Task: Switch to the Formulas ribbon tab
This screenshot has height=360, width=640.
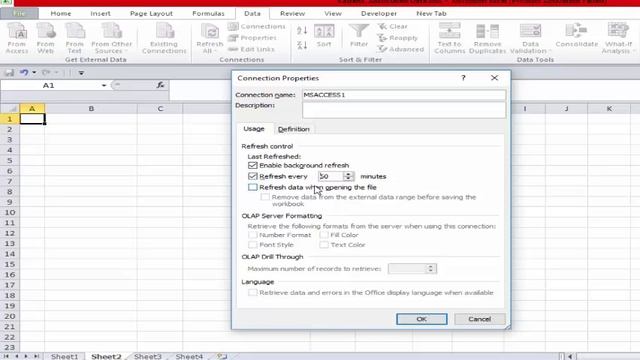Action: [x=209, y=13]
